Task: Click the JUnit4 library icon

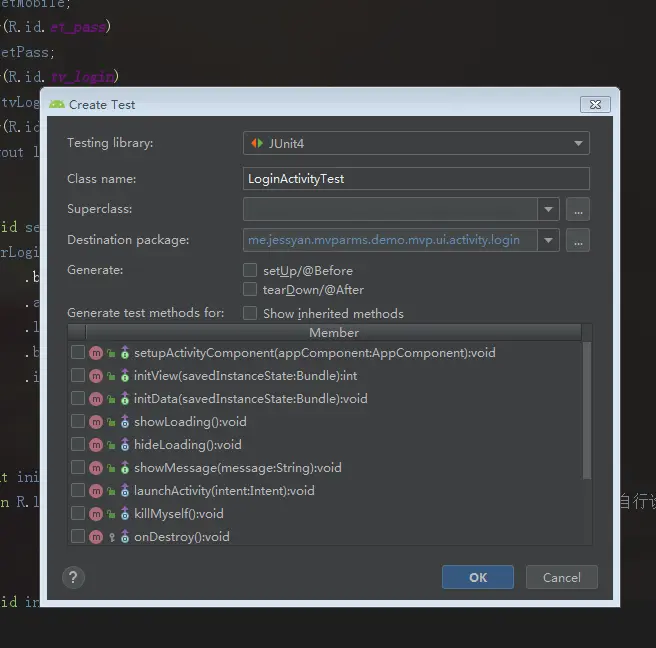Action: click(257, 143)
